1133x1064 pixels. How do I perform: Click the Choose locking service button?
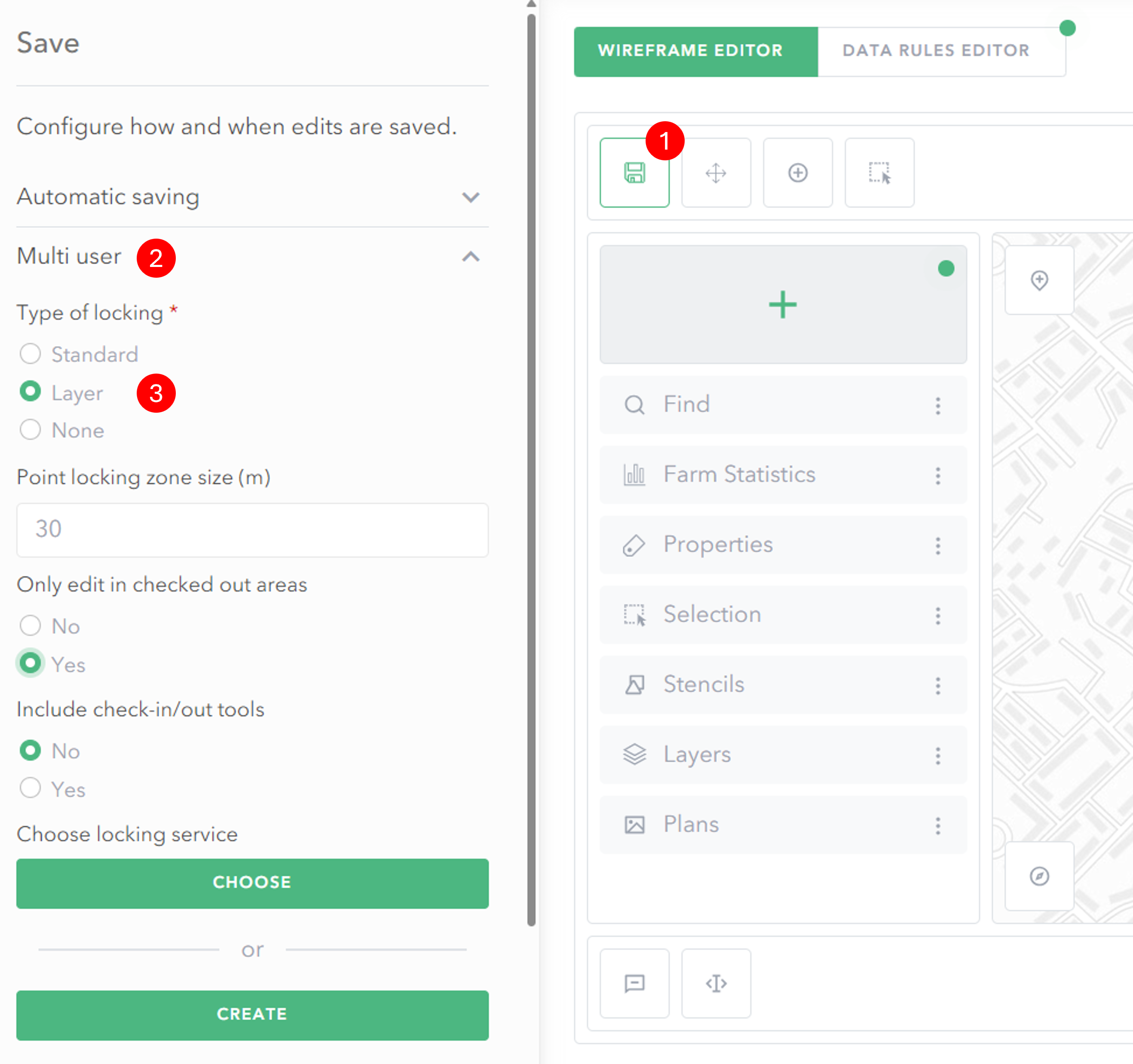coord(252,883)
